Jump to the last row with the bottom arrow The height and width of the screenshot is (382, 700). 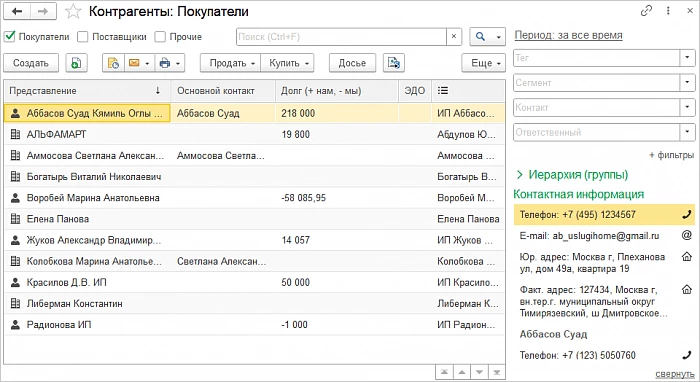496,372
